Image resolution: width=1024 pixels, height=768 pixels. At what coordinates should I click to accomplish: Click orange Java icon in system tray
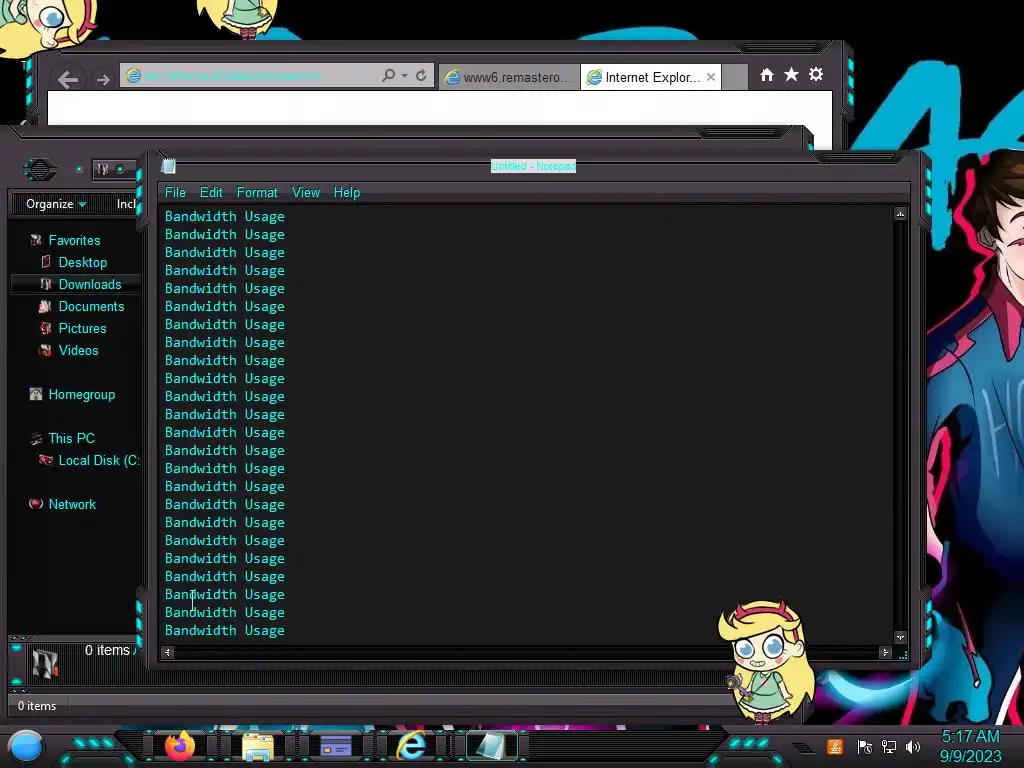[x=835, y=746]
